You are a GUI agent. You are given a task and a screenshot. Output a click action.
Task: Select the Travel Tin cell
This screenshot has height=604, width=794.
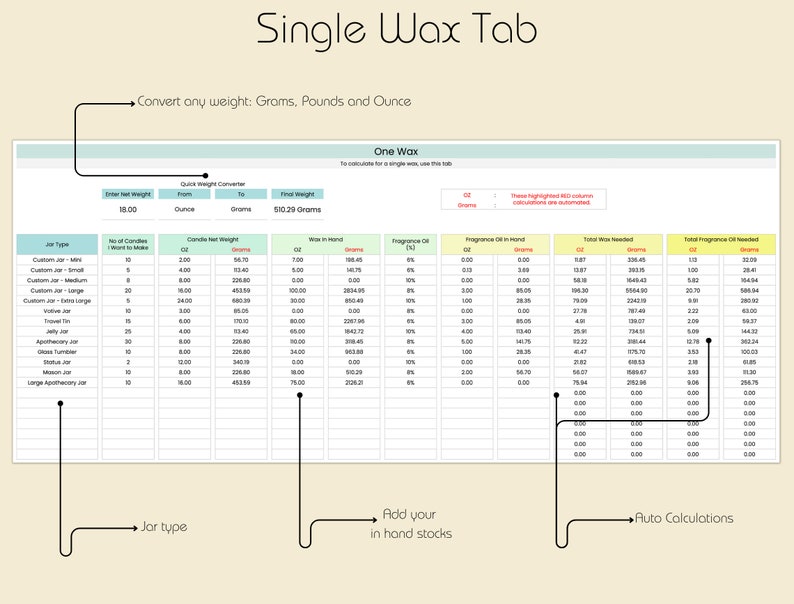point(57,321)
